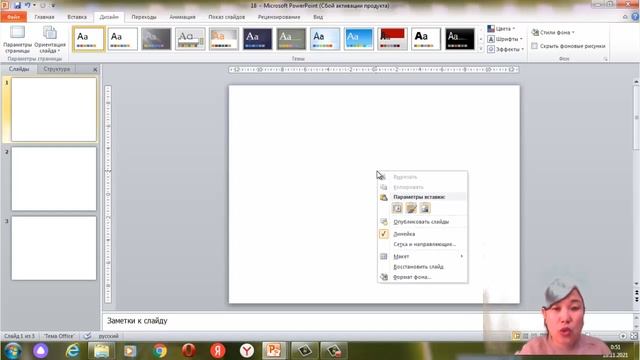The image size is (640, 360).
Task: Open Internet Explorer from the taskbar
Action: point(73,351)
